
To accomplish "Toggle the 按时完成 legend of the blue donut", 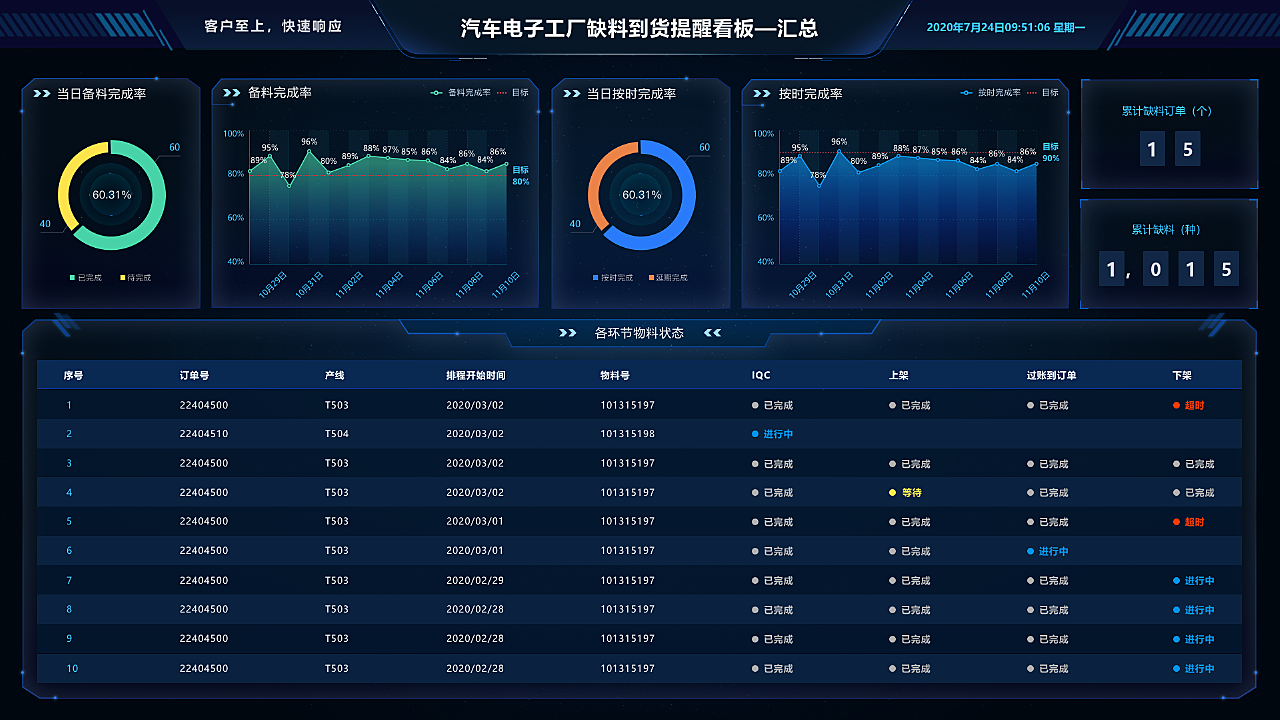I will click(611, 277).
